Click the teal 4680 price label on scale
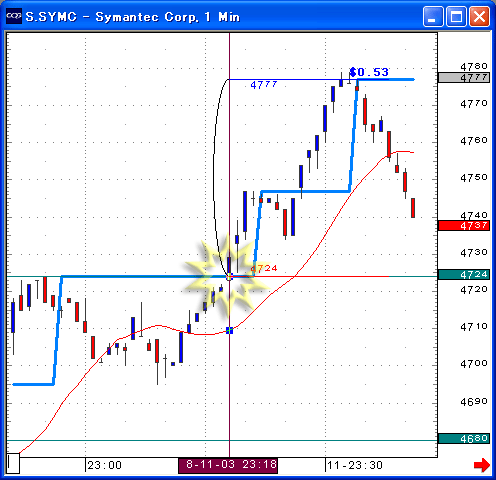This screenshot has height=480, width=496. point(464,438)
